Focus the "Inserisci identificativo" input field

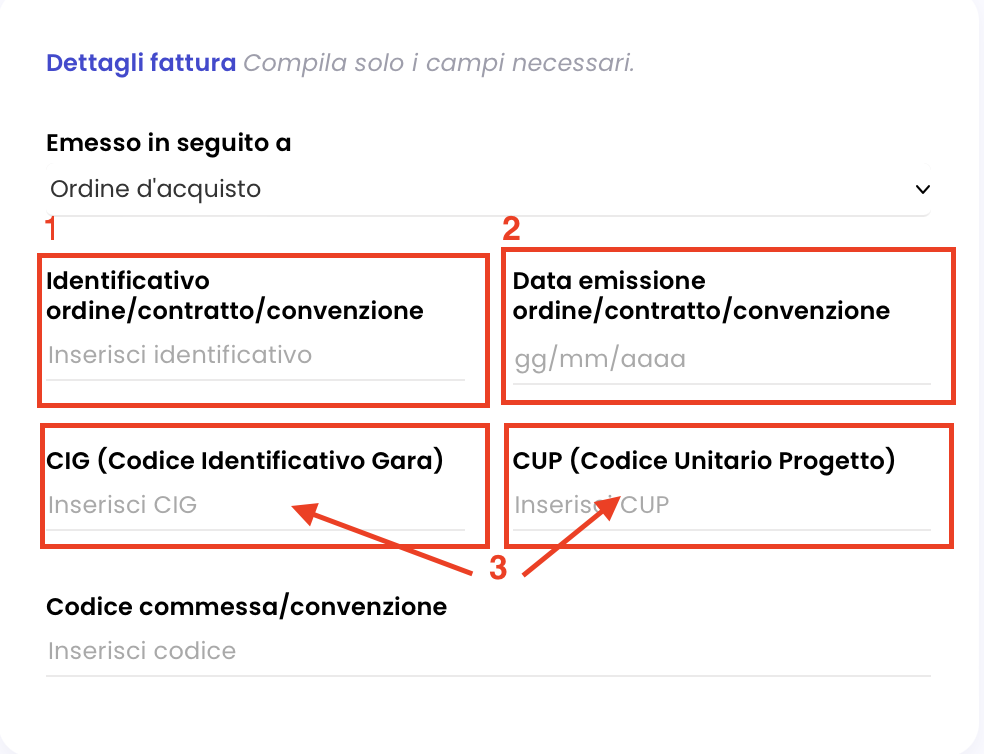click(x=255, y=355)
